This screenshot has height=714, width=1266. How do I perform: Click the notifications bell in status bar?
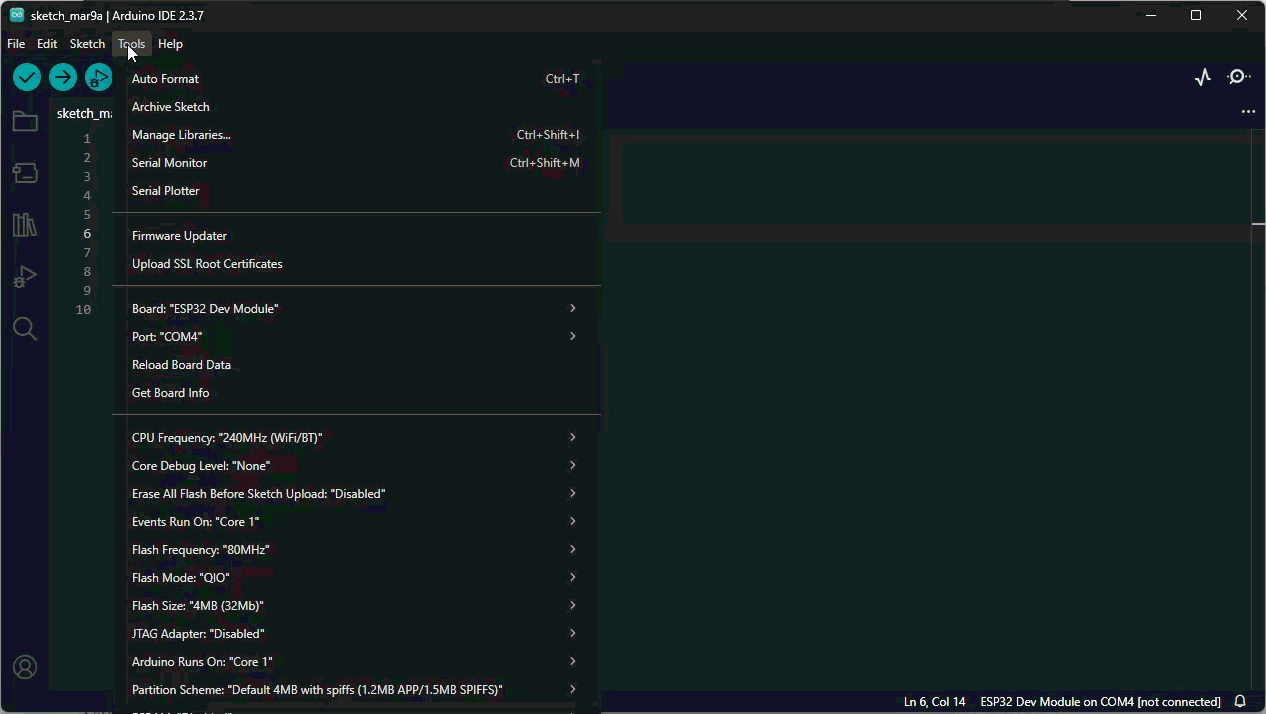click(1240, 702)
